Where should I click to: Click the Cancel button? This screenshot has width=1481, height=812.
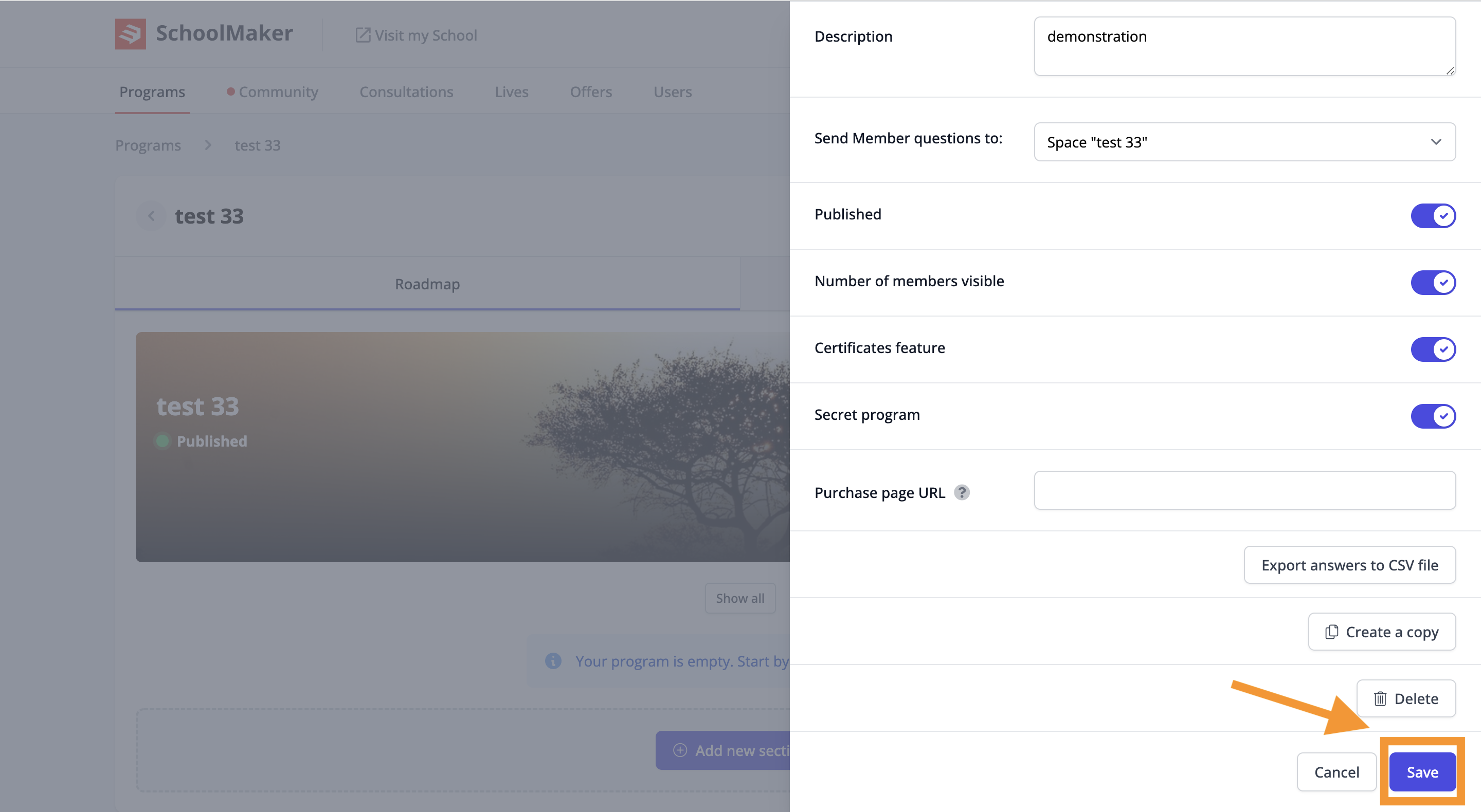[1336, 772]
